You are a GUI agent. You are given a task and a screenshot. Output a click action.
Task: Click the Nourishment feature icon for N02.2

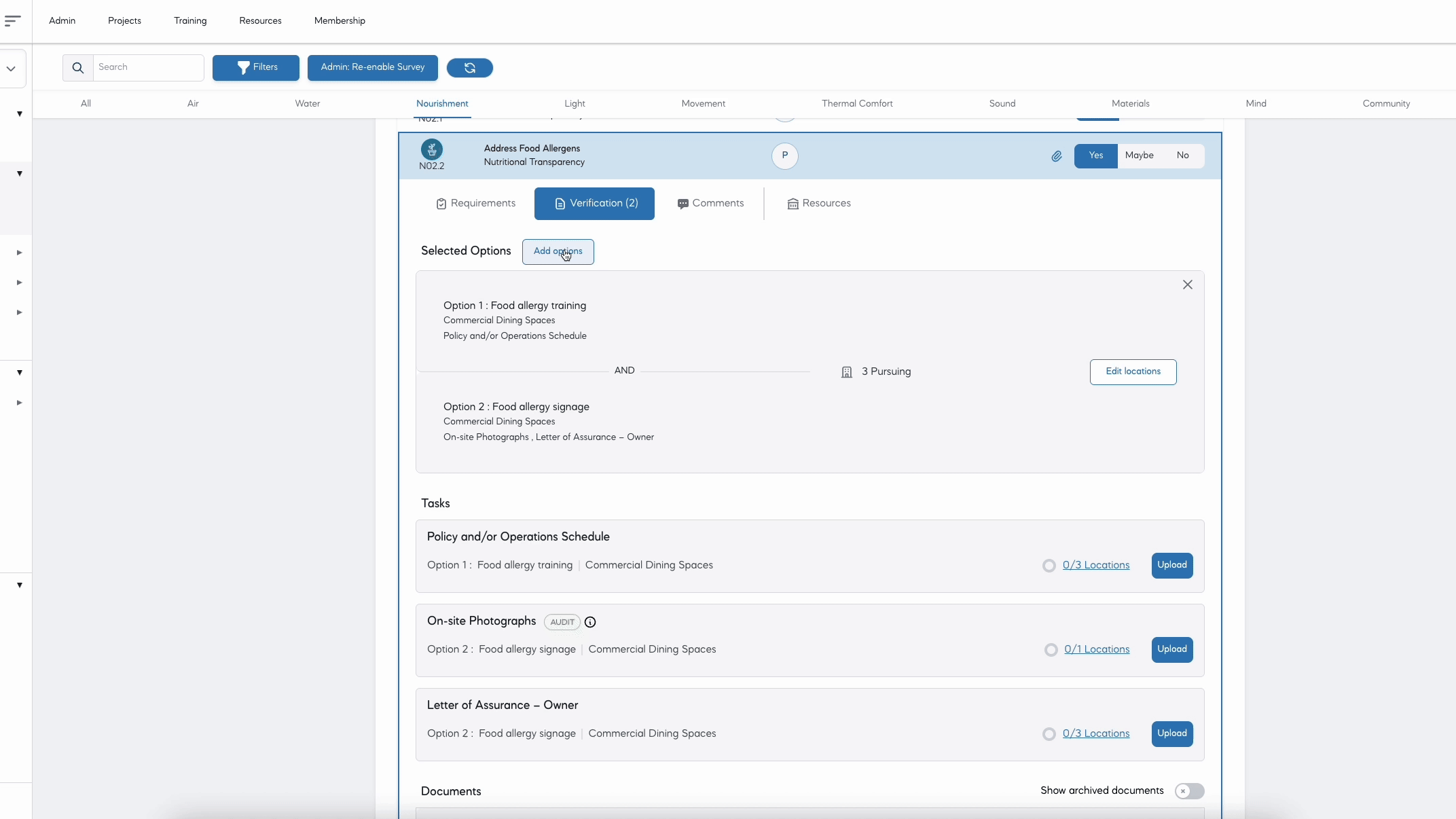(x=432, y=149)
